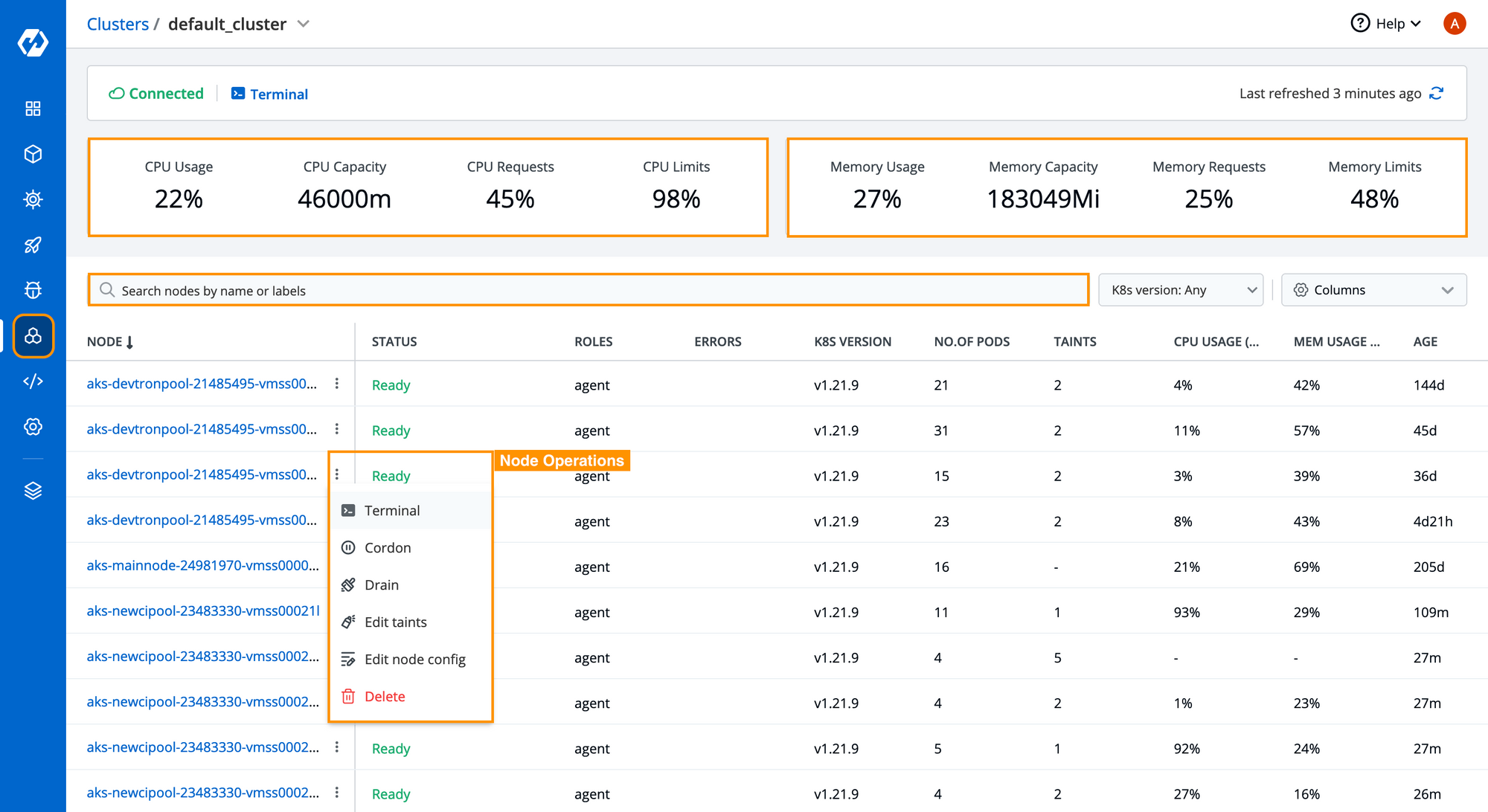Click the search nodes input field
1488x812 pixels.
(x=589, y=290)
